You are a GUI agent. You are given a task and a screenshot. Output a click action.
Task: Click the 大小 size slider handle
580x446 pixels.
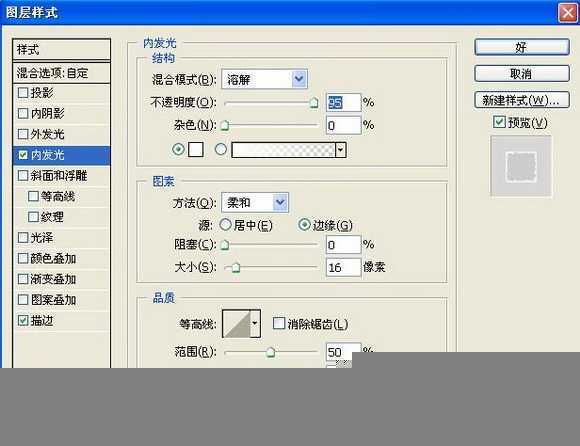236,267
